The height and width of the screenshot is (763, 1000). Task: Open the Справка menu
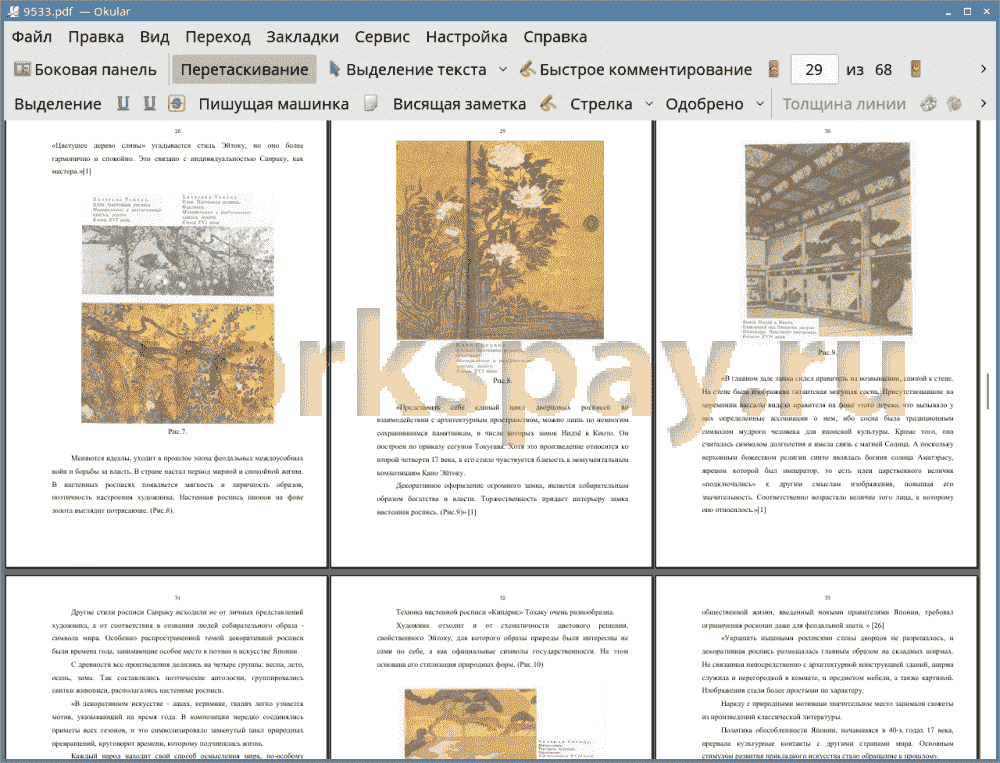(x=555, y=37)
